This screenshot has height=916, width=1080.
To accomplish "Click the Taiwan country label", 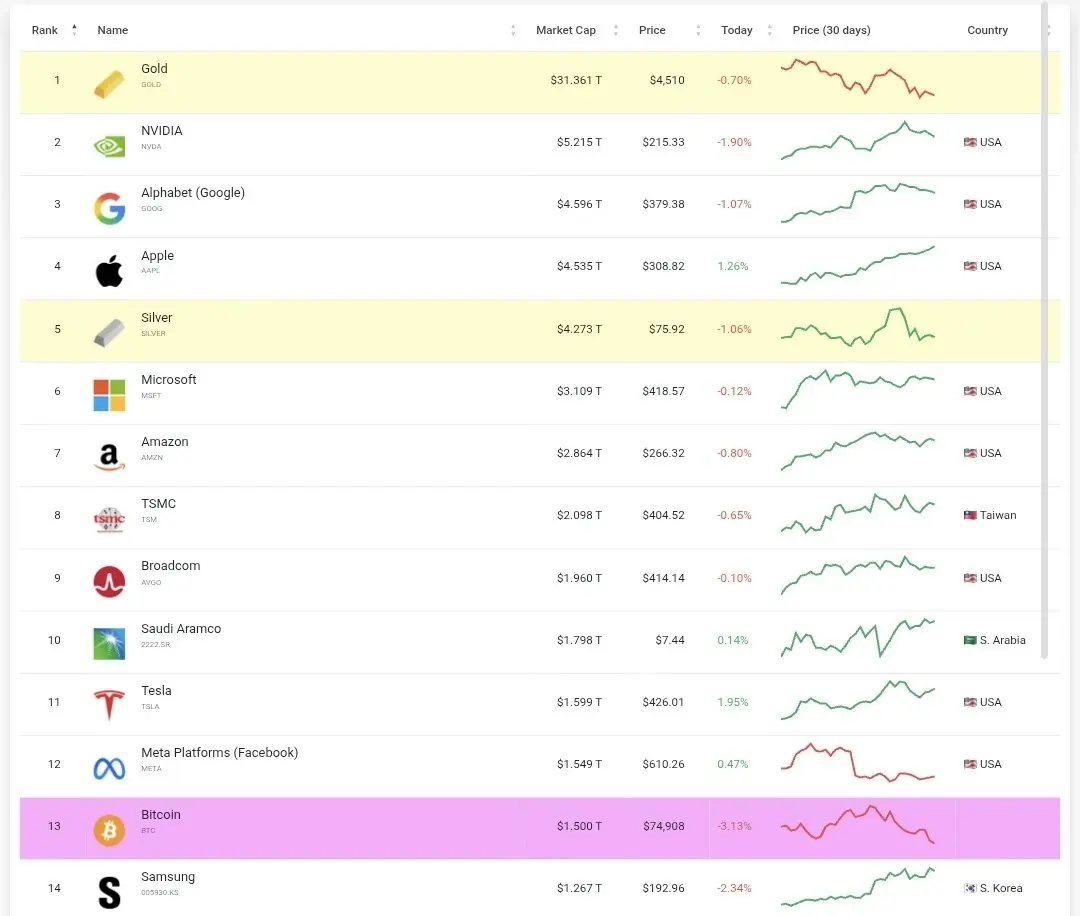I will (998, 515).
